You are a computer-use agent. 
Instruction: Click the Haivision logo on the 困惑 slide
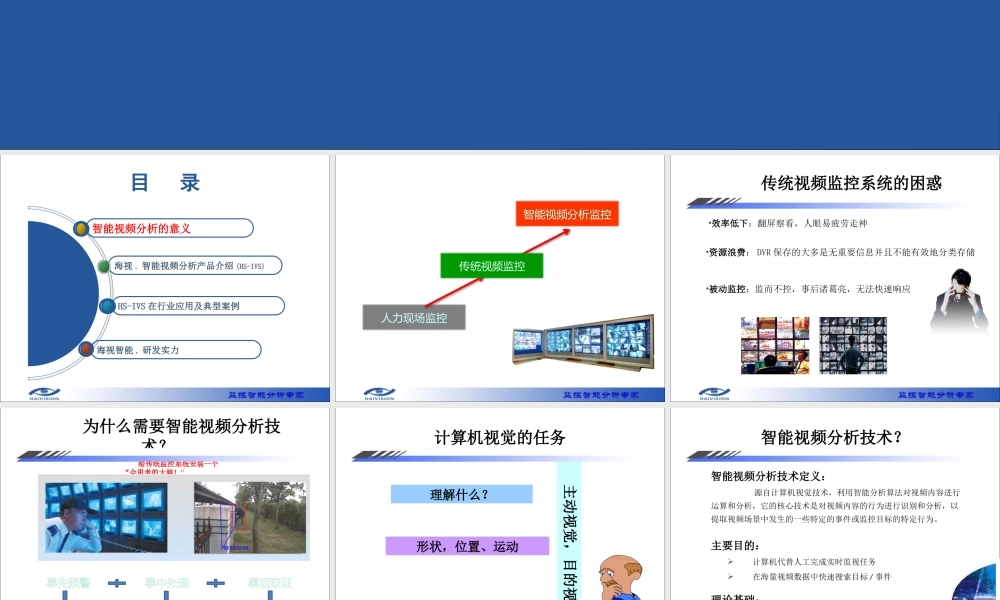click(x=714, y=394)
